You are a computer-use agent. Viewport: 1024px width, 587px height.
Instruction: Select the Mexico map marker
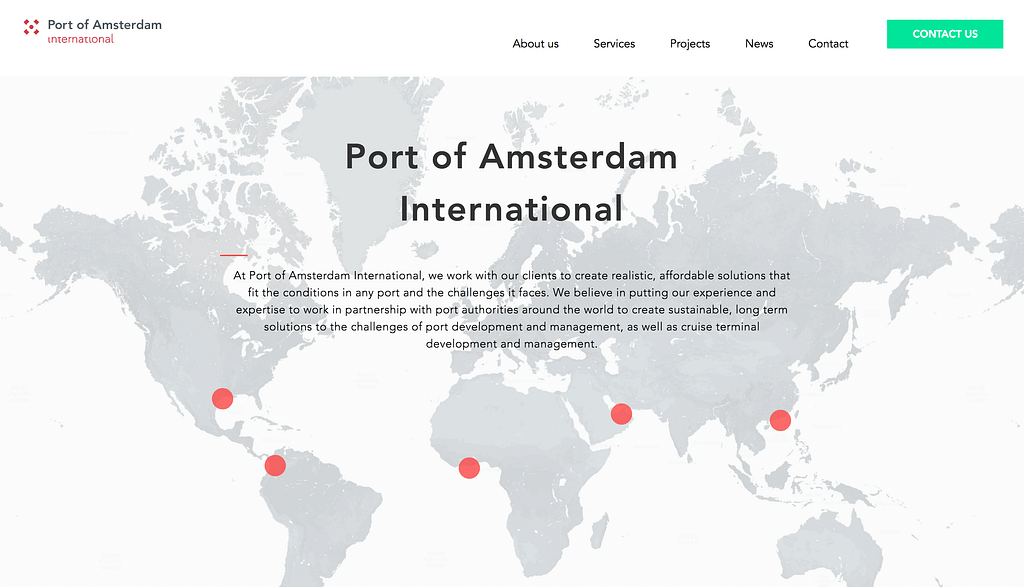[222, 398]
